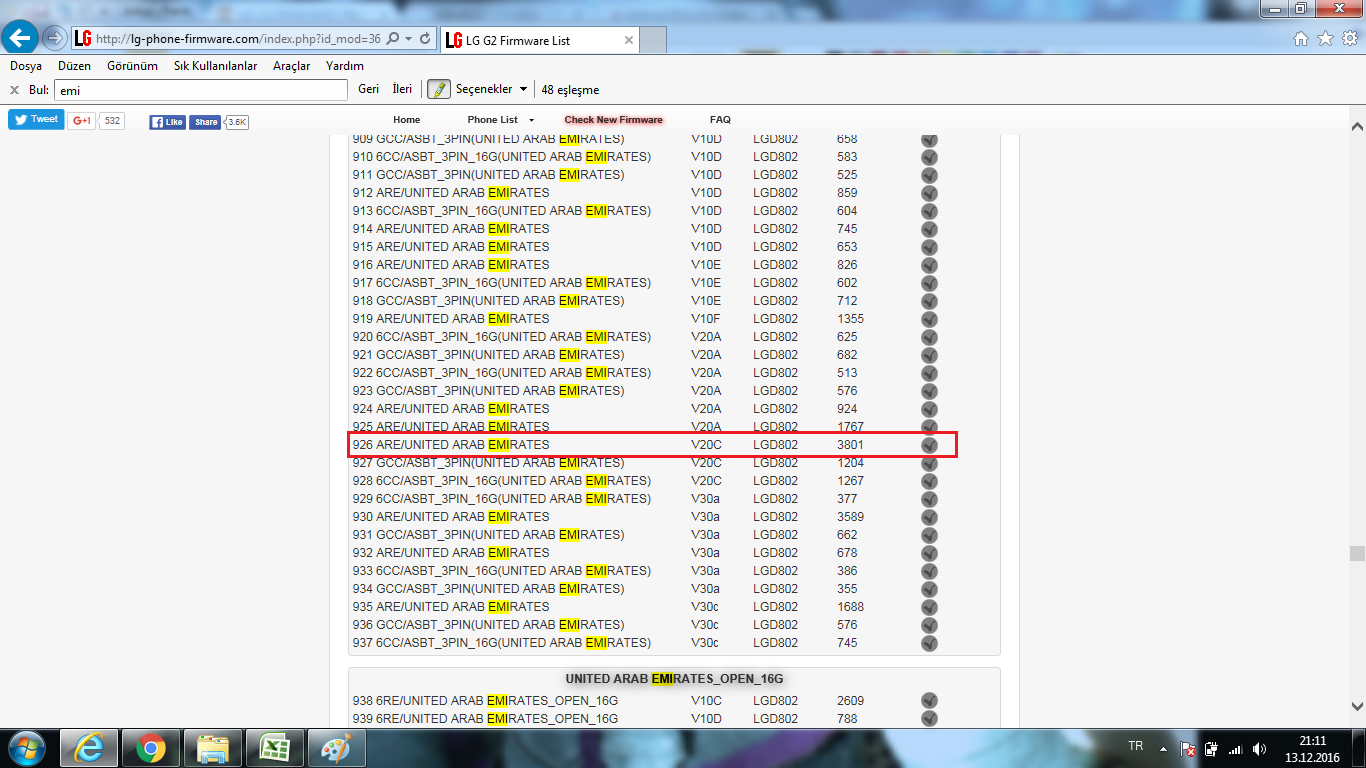Expand the Seçenekler dropdown
The image size is (1366, 768).
coord(491,89)
